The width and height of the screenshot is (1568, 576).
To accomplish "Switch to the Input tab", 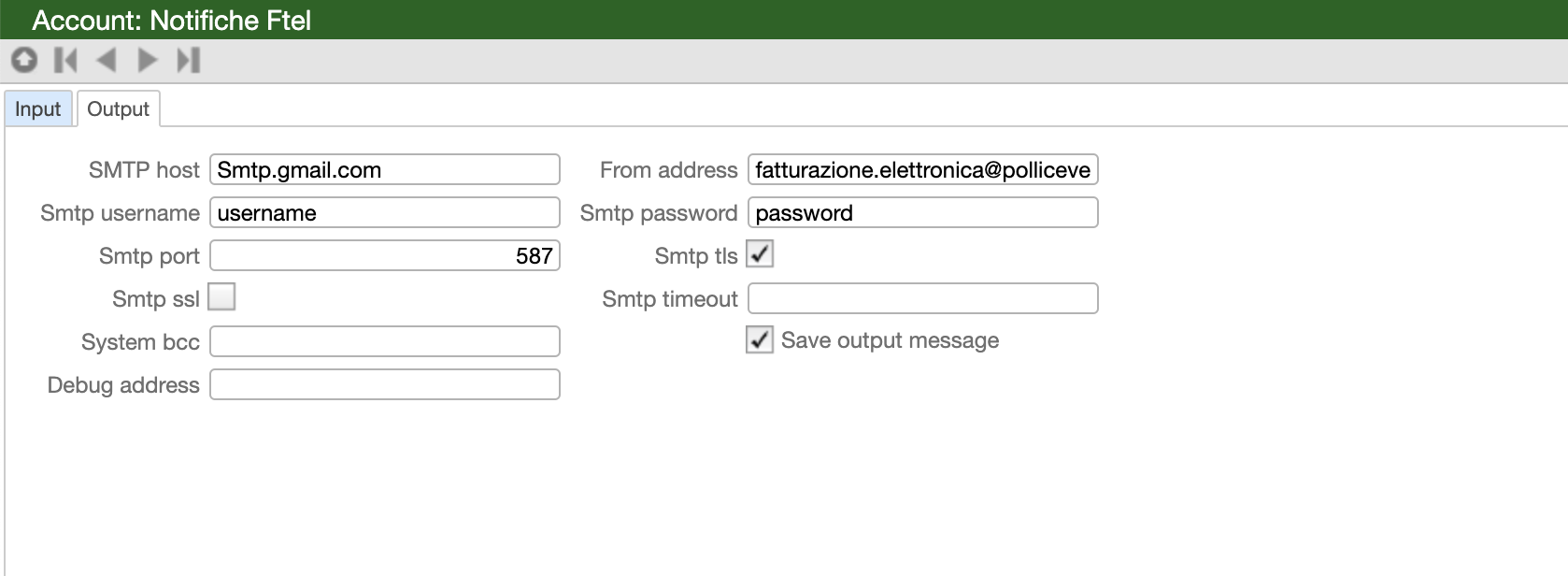I will point(38,108).
